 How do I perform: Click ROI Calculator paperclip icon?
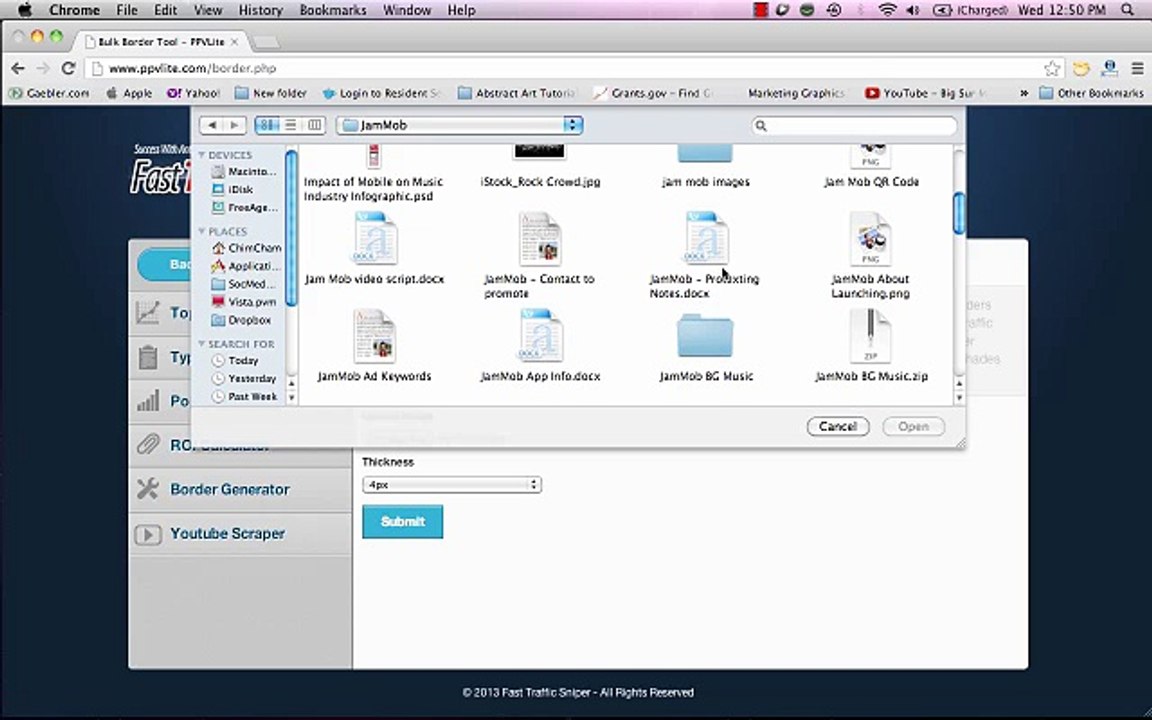pos(148,444)
